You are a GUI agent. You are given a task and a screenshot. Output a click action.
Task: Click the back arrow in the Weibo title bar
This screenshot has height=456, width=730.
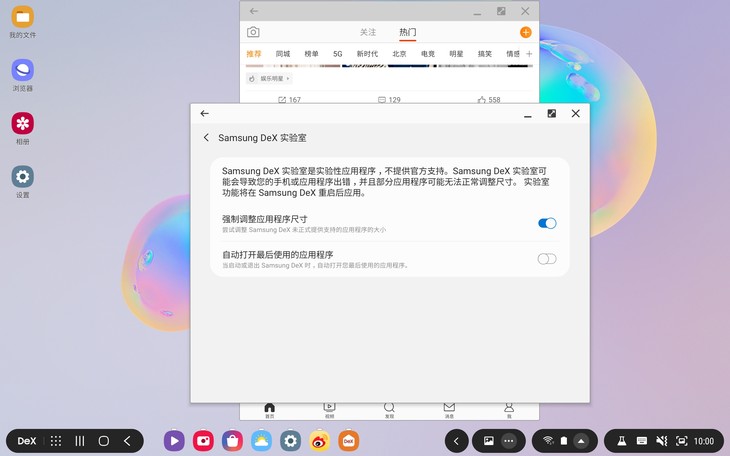tap(254, 11)
